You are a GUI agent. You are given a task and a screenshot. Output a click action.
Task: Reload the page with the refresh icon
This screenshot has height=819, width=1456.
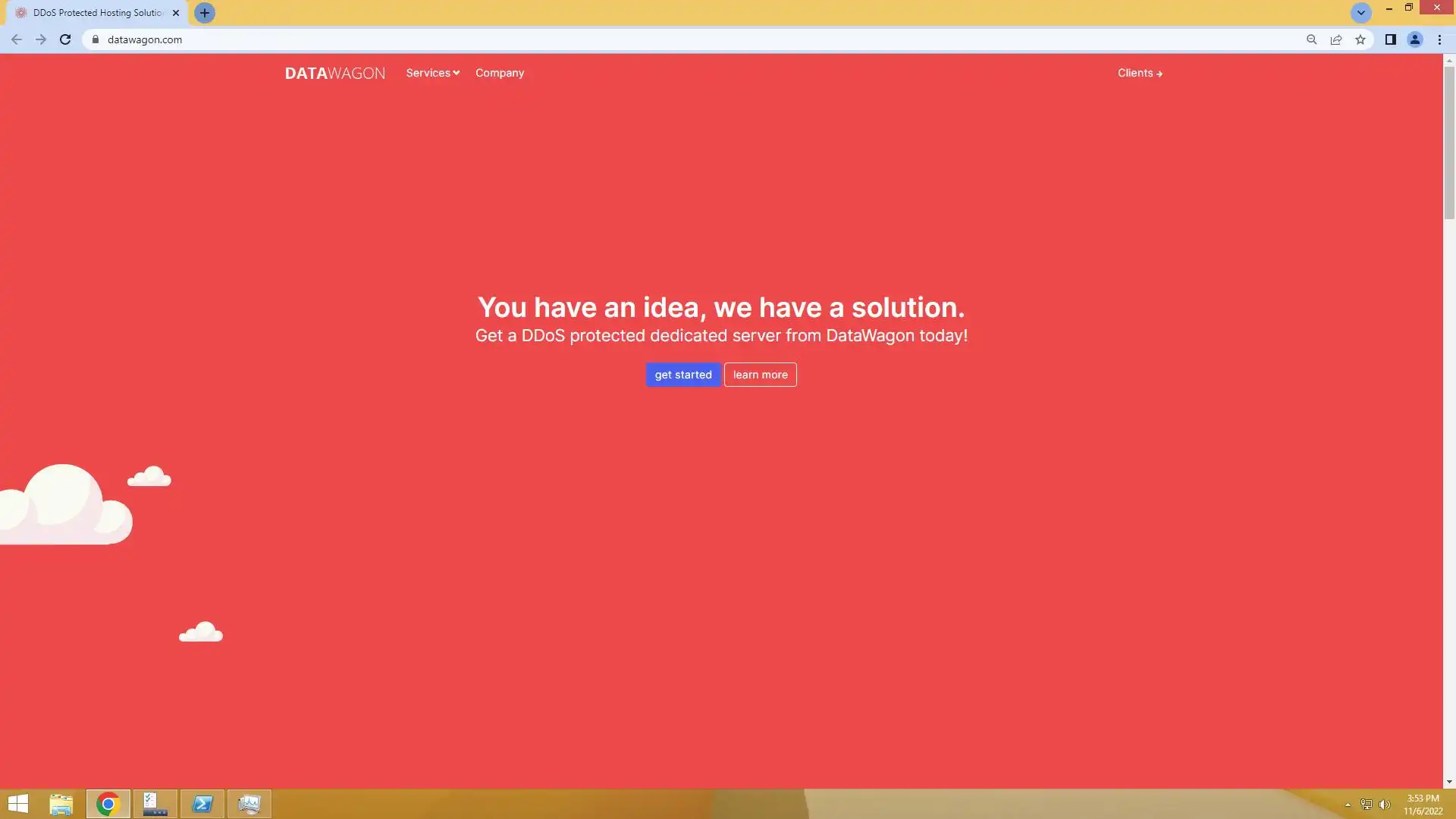pyautogui.click(x=65, y=39)
